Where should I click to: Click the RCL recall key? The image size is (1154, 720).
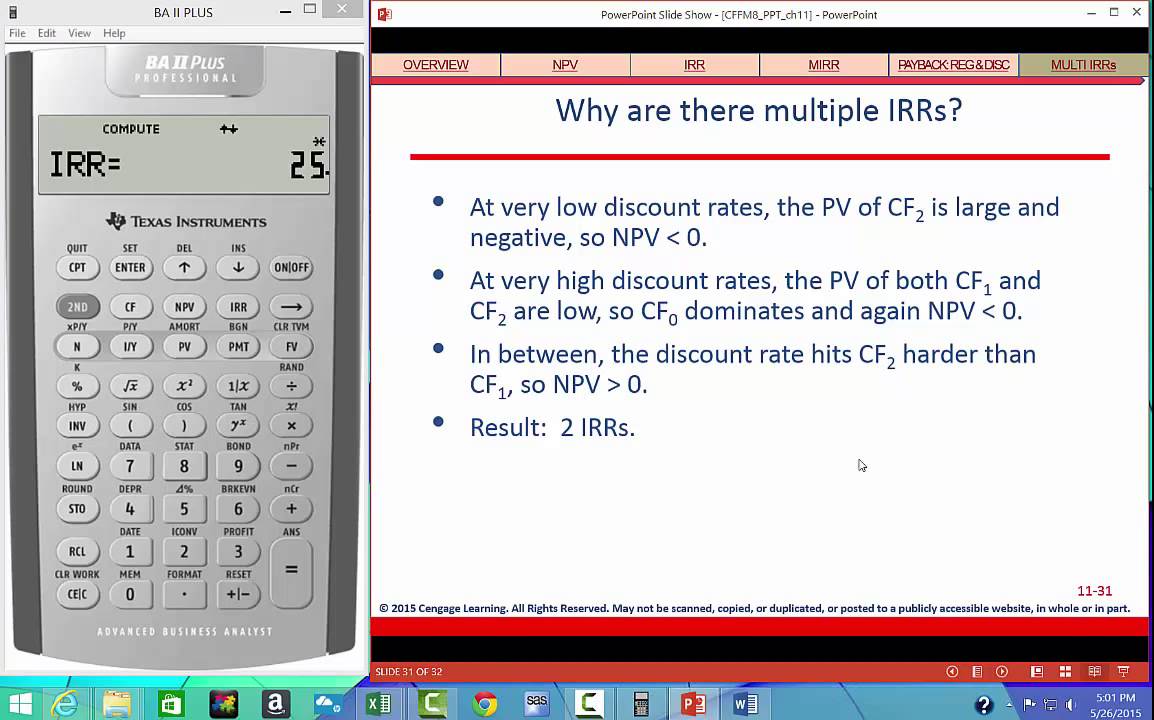tap(77, 551)
